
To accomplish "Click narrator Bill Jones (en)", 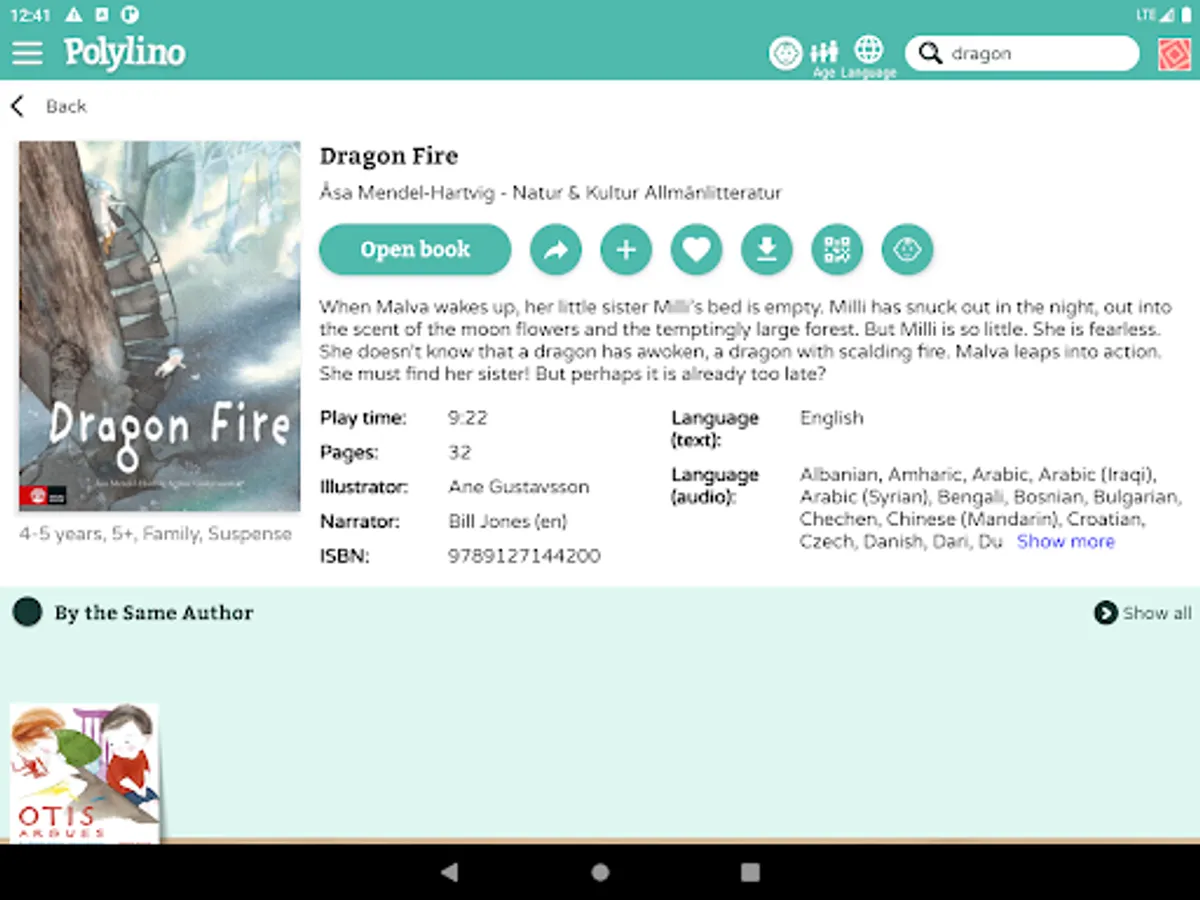I will click(x=508, y=521).
